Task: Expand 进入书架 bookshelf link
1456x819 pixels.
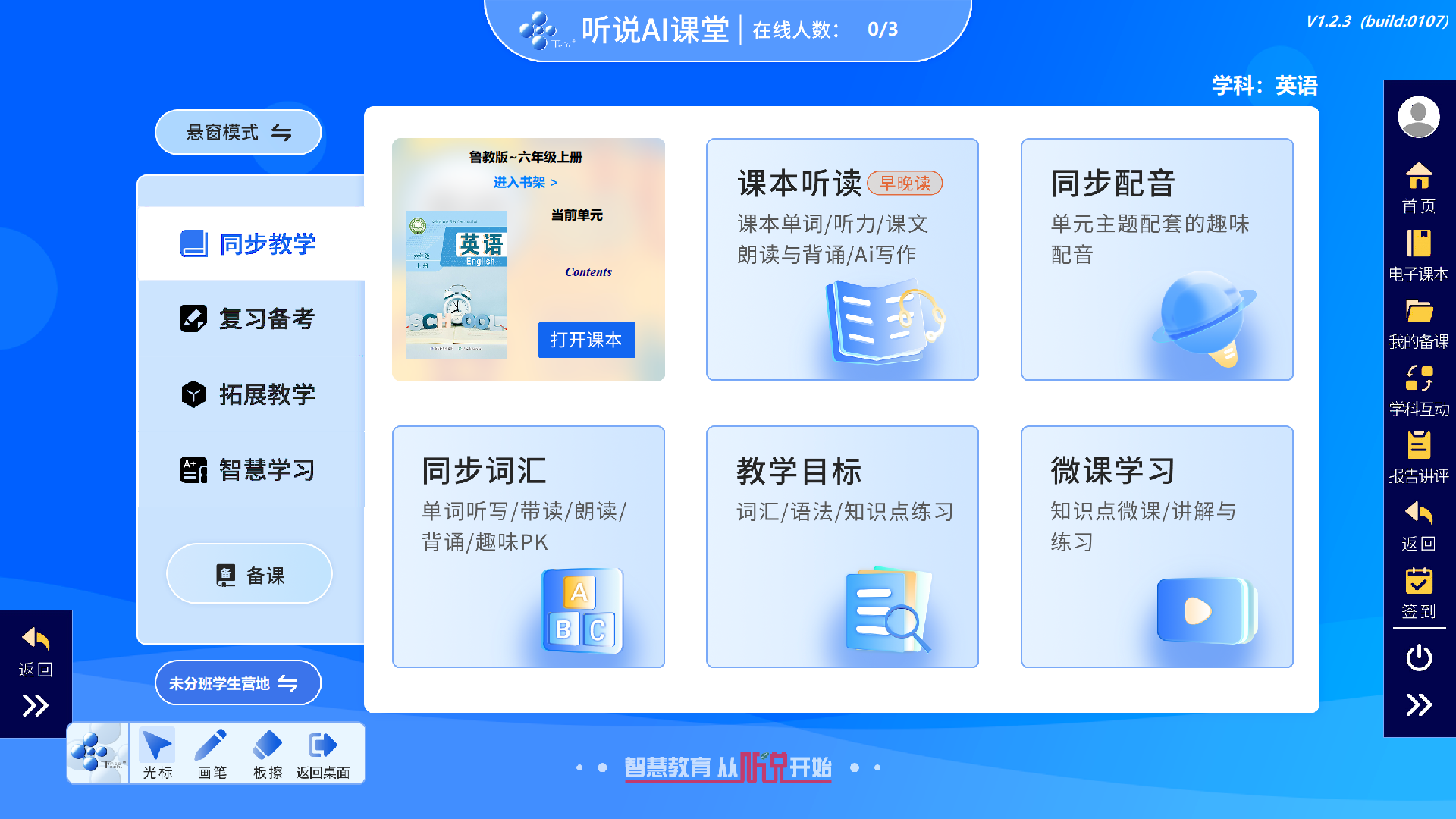Action: [x=525, y=182]
